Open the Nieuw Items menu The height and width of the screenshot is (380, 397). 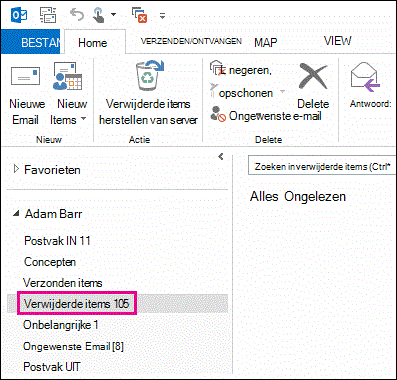(68, 95)
